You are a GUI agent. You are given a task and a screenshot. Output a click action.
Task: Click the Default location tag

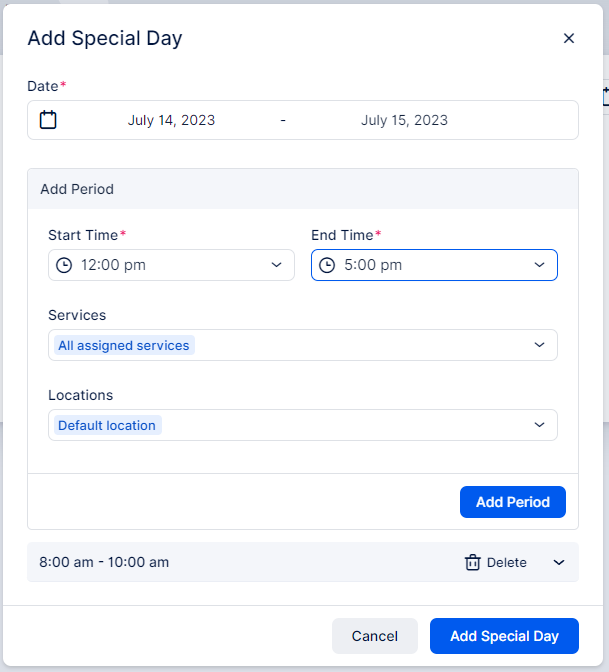click(x=107, y=425)
